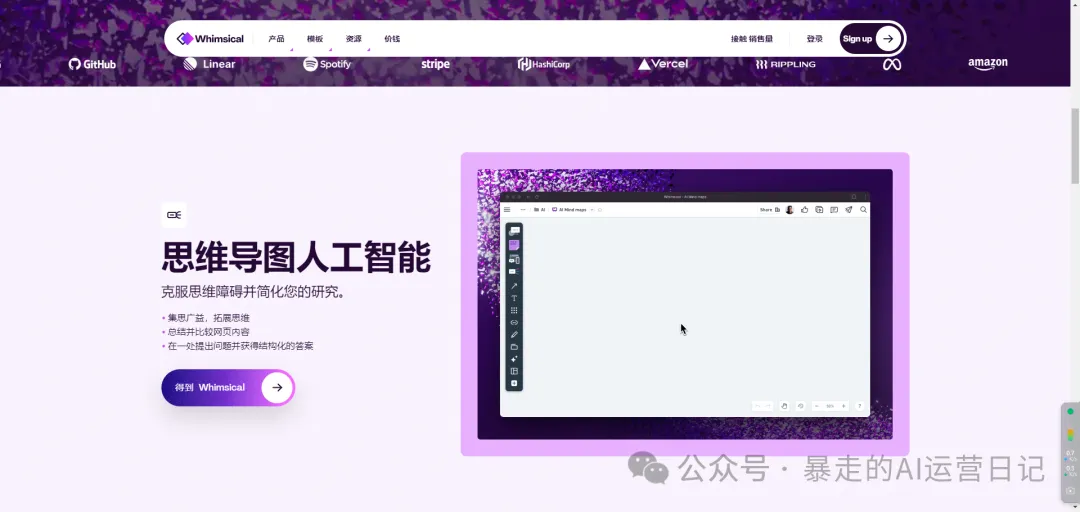Select the layout table tool in demo sidebar
Viewport: 1080px width, 512px height.
click(x=514, y=371)
